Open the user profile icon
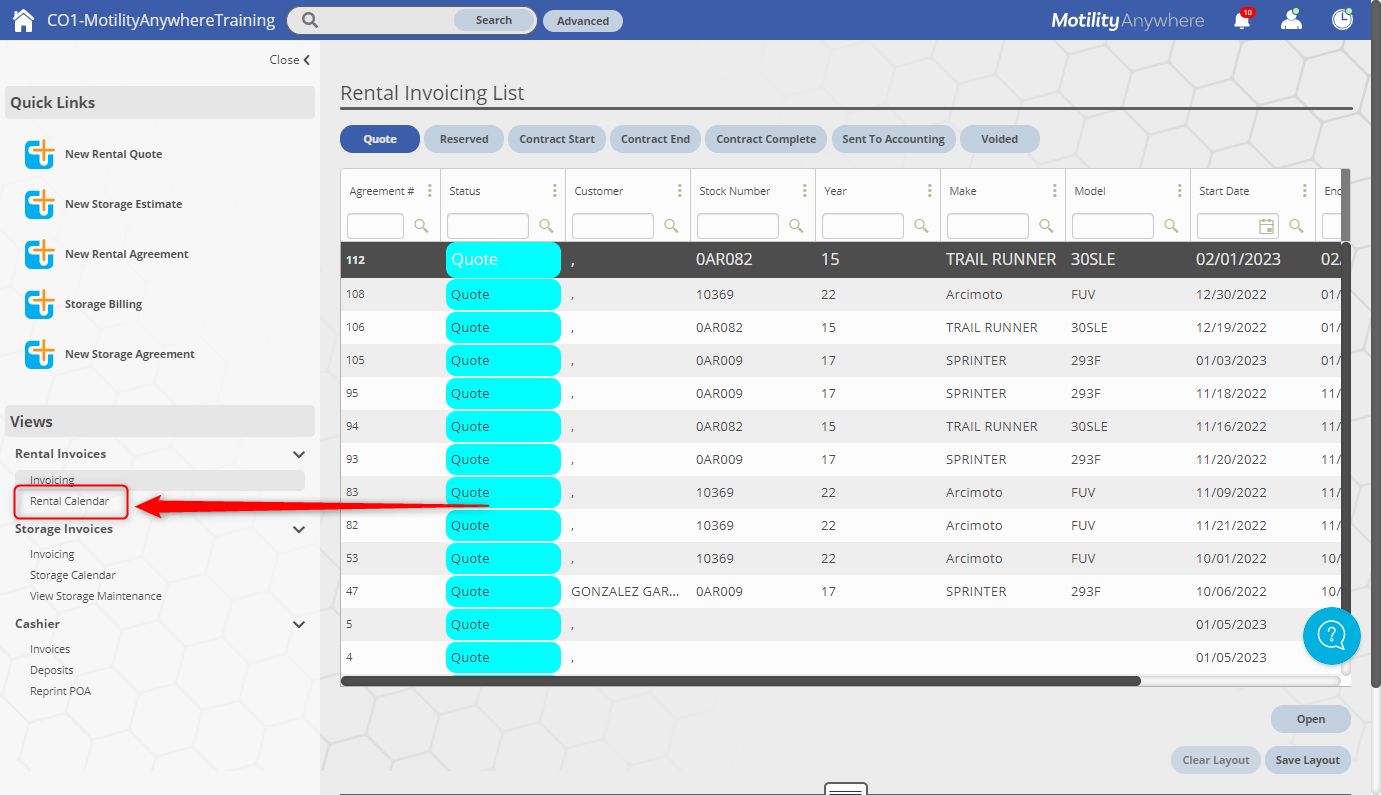The width and height of the screenshot is (1381, 795). click(1291, 20)
